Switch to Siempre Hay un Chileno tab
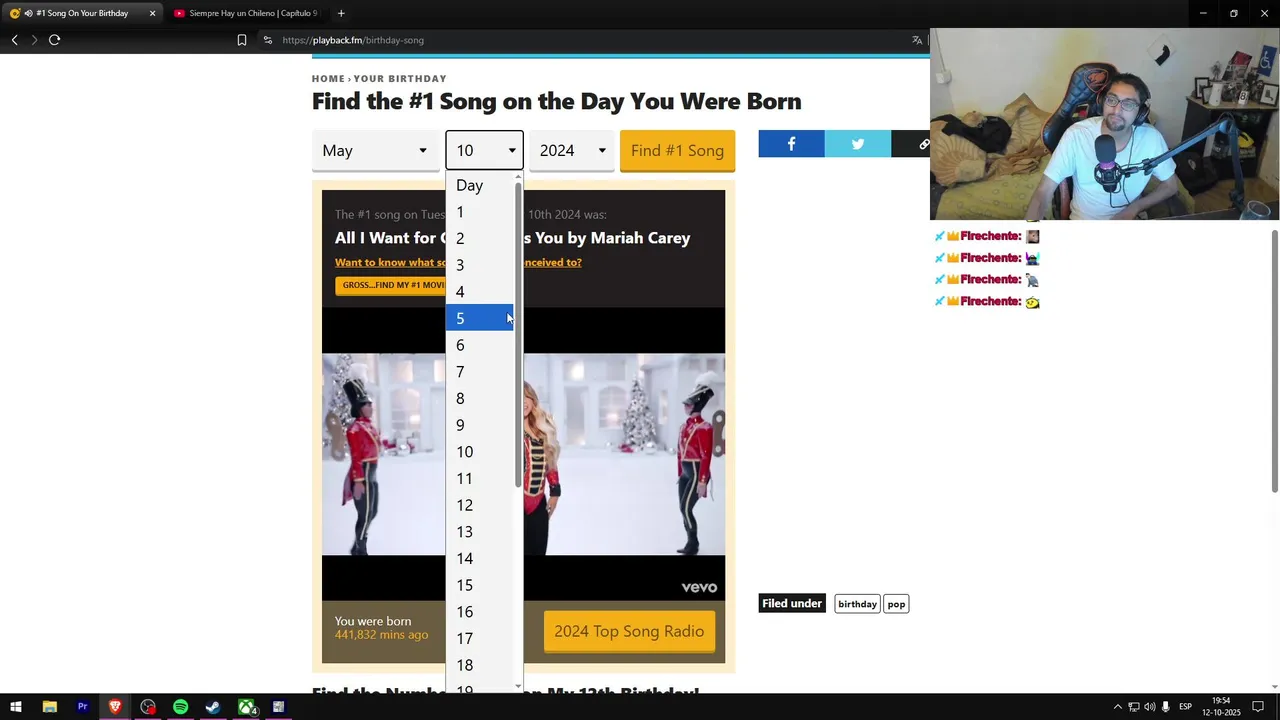The width and height of the screenshot is (1280, 720). coord(245,13)
